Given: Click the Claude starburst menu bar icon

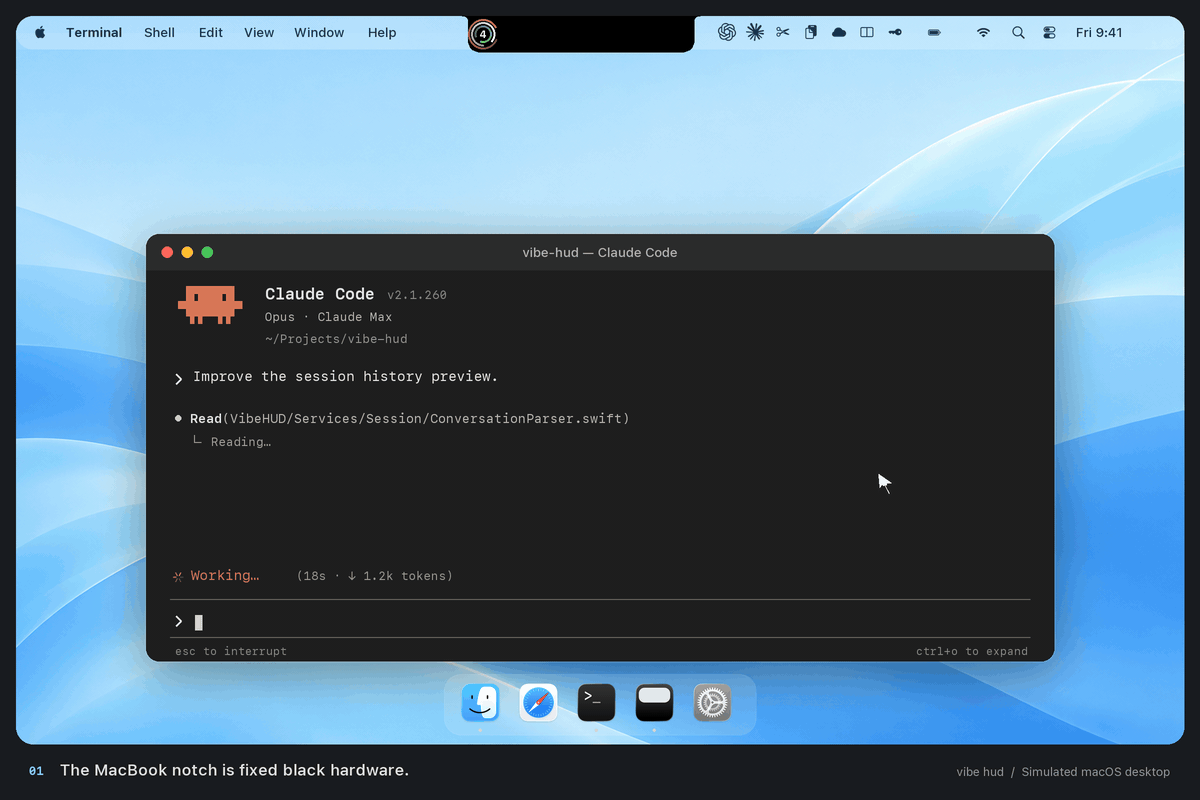Looking at the screenshot, I should pyautogui.click(x=755, y=32).
